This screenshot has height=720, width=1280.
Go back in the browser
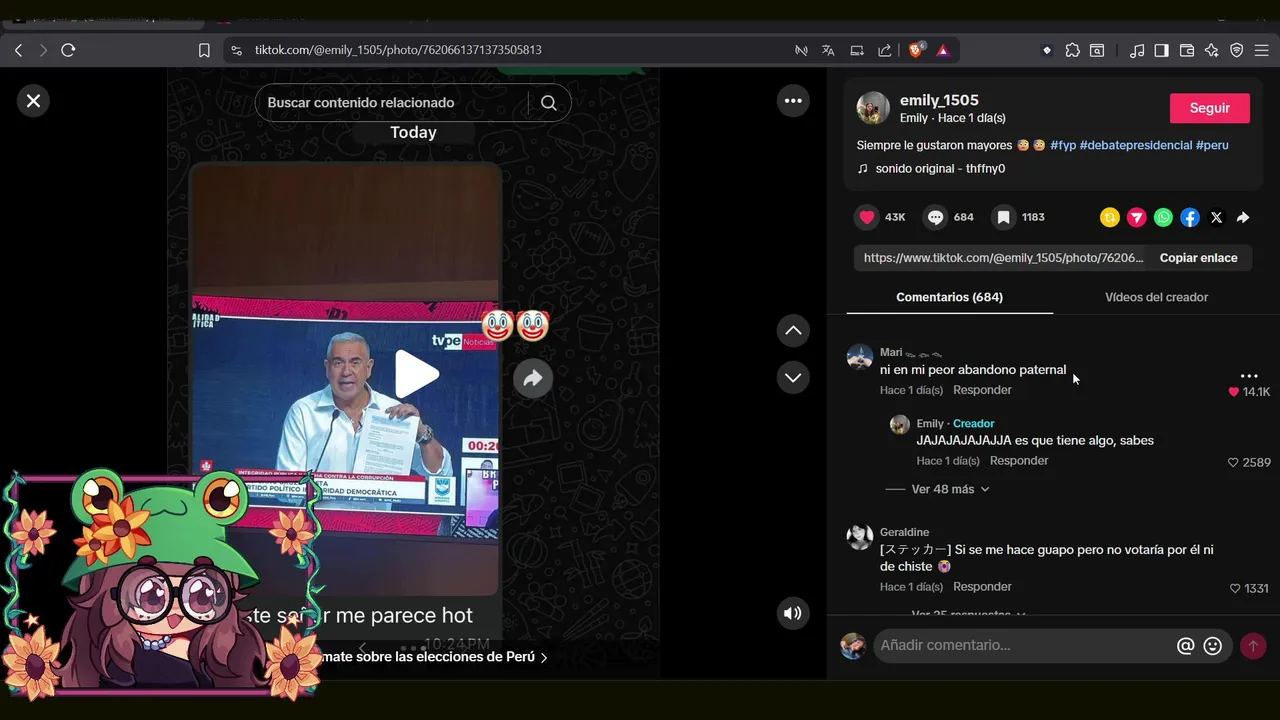point(18,50)
